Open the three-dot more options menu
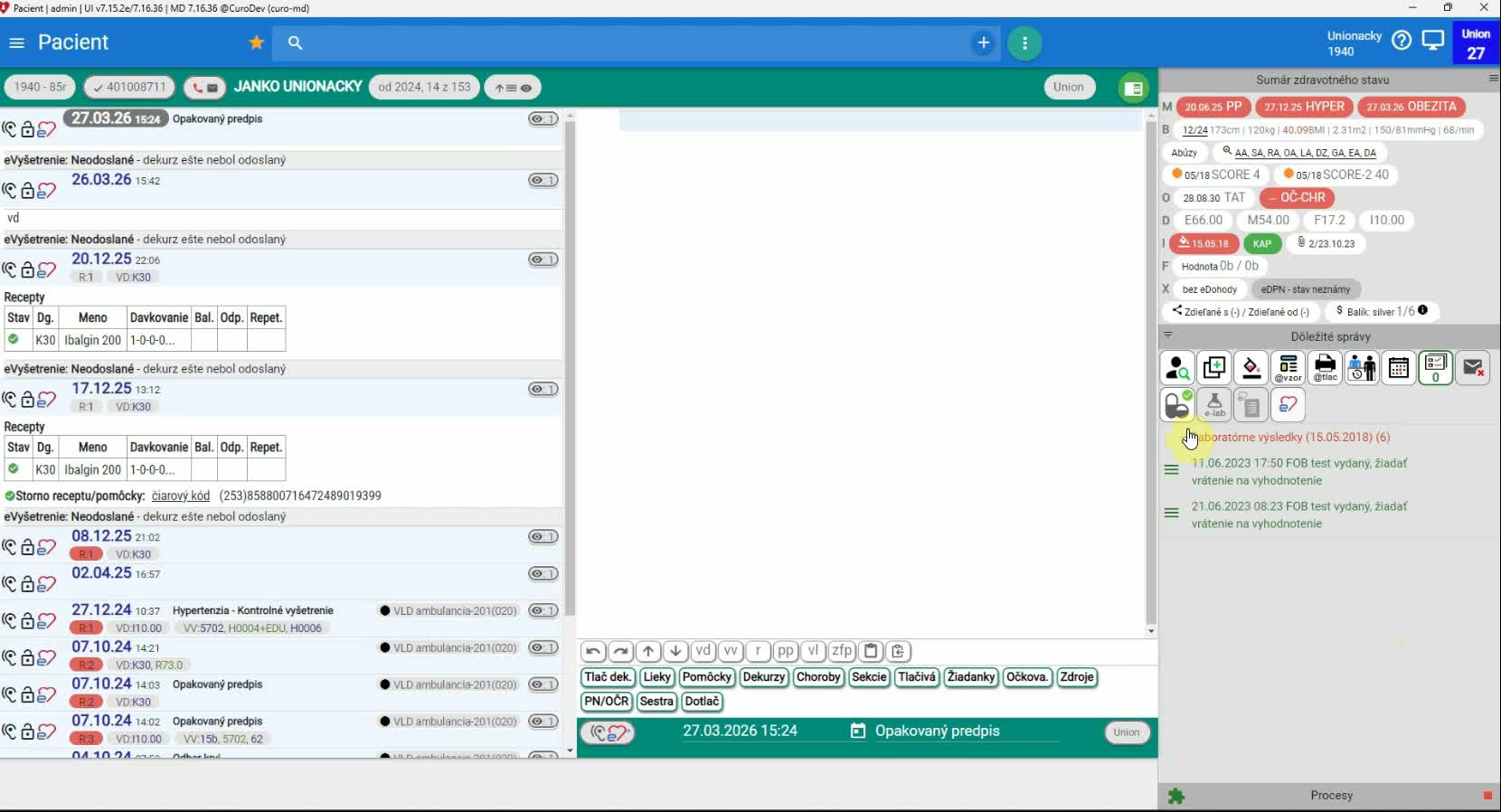The height and width of the screenshot is (812, 1501). pyautogui.click(x=1024, y=42)
